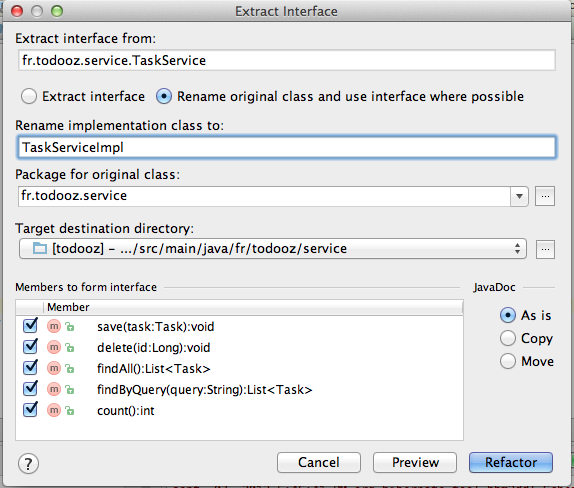Select the Extract interface radio option

pos(29,97)
